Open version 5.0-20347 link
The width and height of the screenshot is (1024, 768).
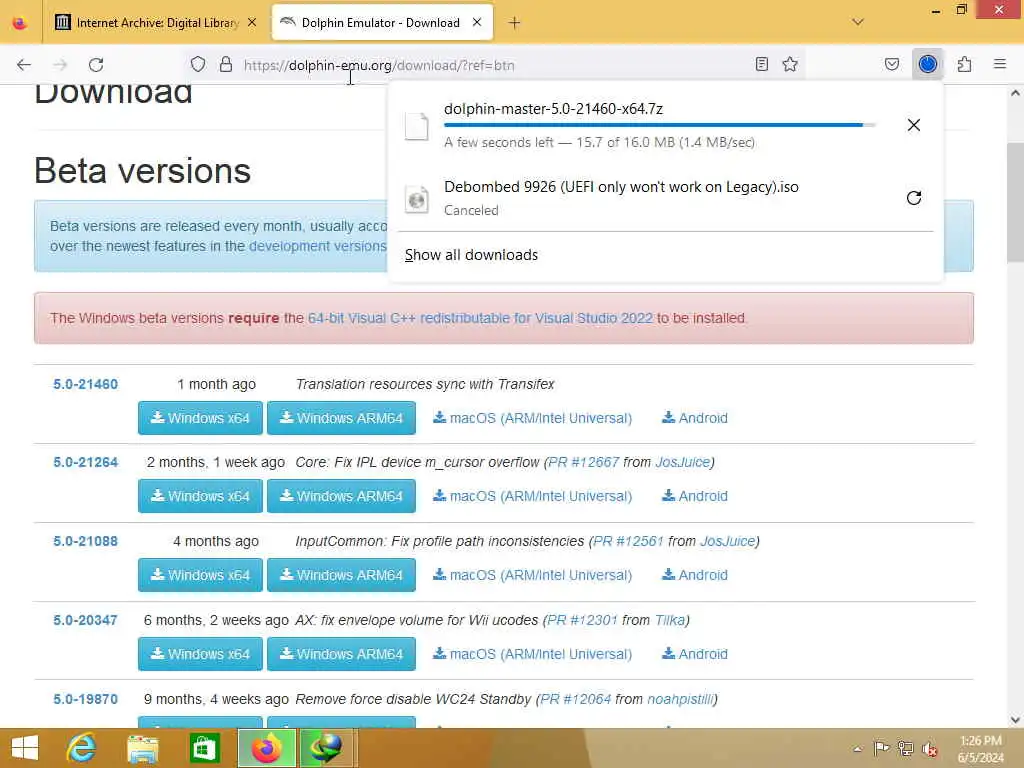coord(86,620)
